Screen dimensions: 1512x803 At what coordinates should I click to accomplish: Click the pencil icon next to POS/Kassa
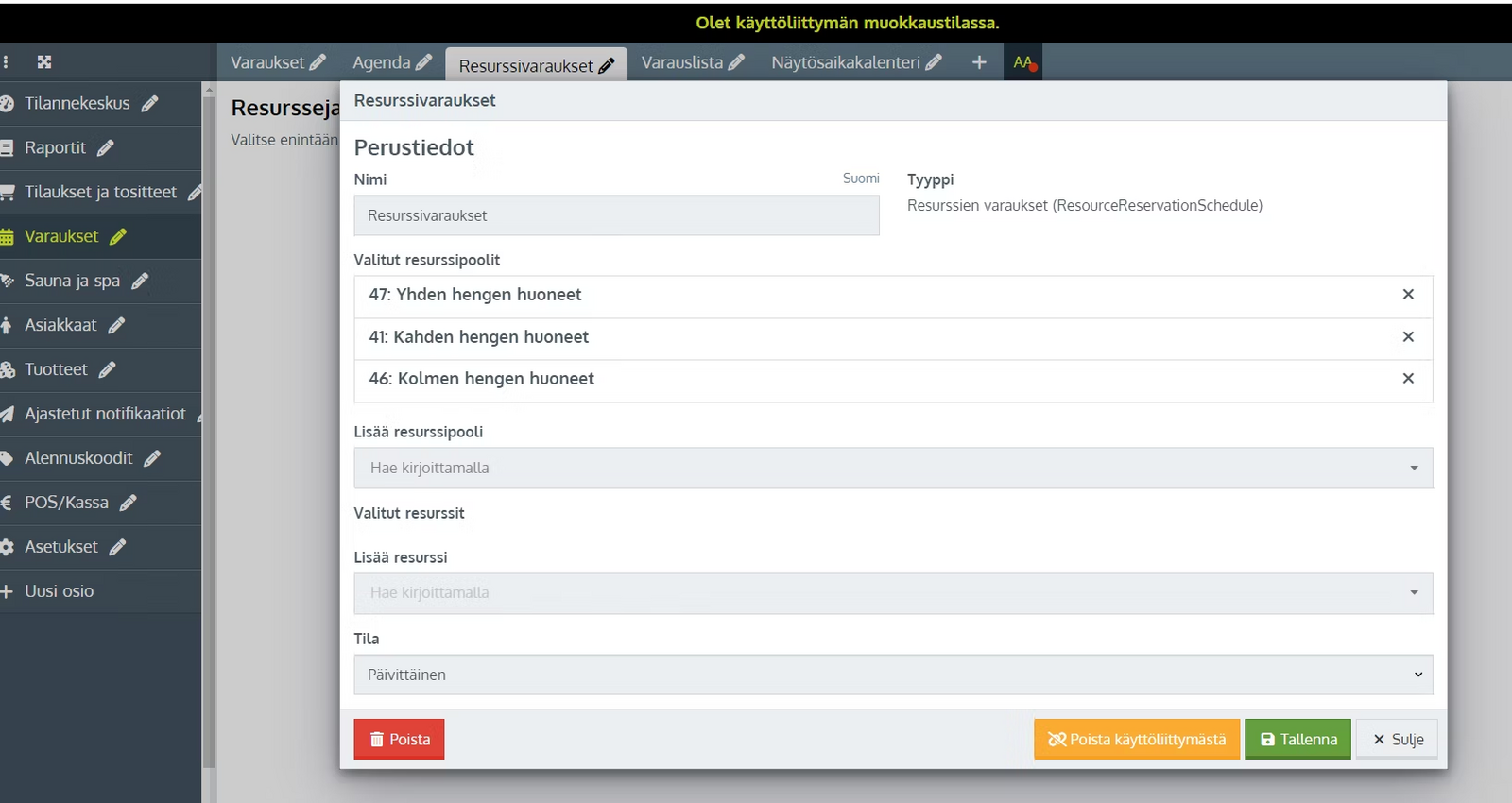(x=129, y=504)
